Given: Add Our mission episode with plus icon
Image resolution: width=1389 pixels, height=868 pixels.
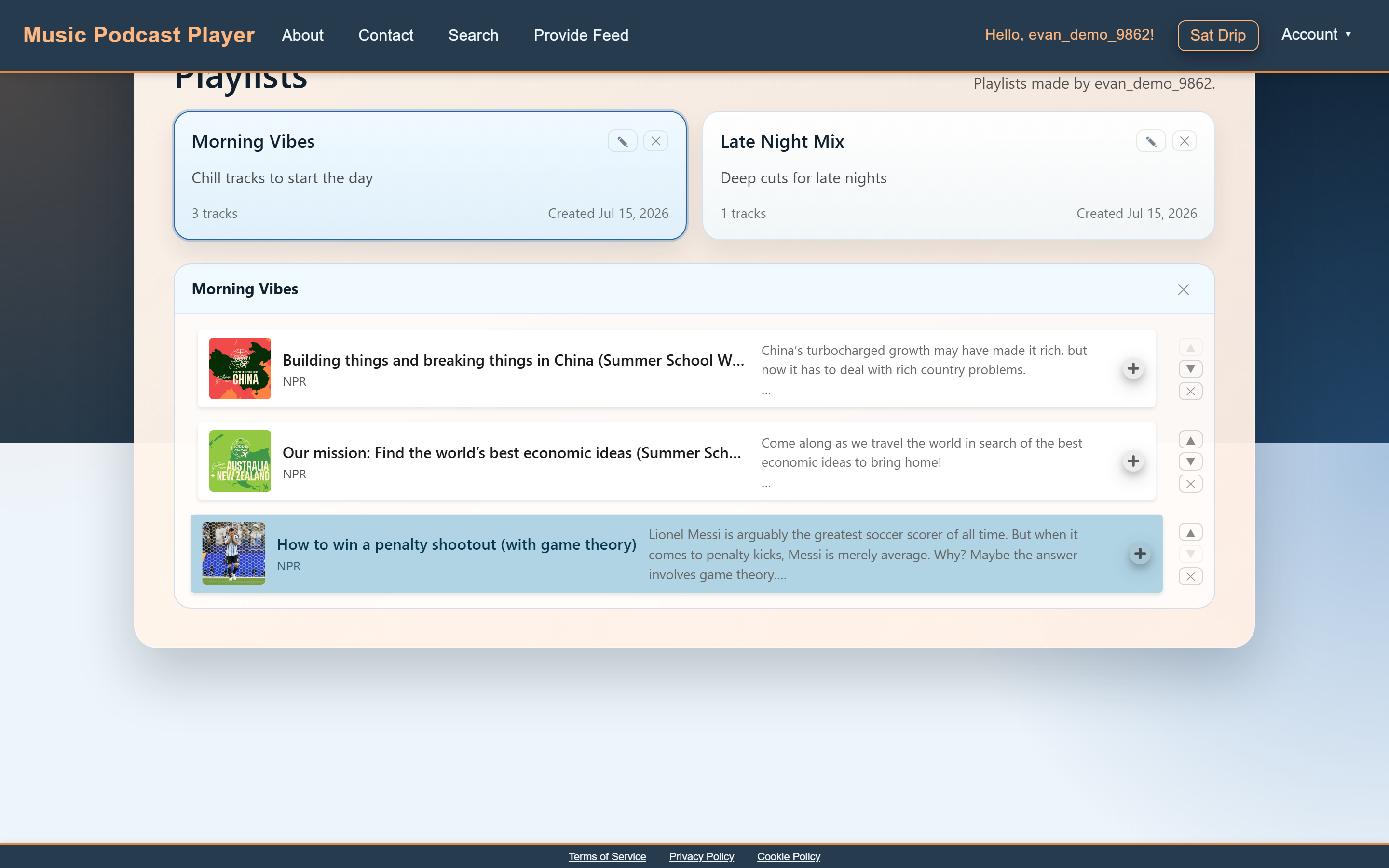Looking at the screenshot, I should coord(1133,461).
